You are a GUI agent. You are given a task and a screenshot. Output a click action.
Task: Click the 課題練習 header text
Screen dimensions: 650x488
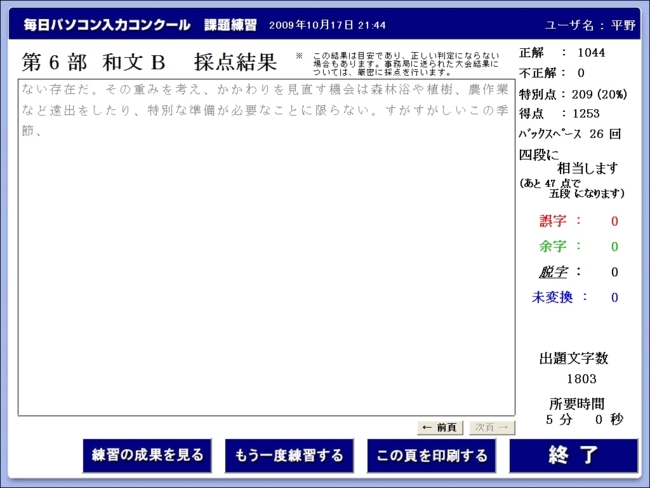point(230,25)
